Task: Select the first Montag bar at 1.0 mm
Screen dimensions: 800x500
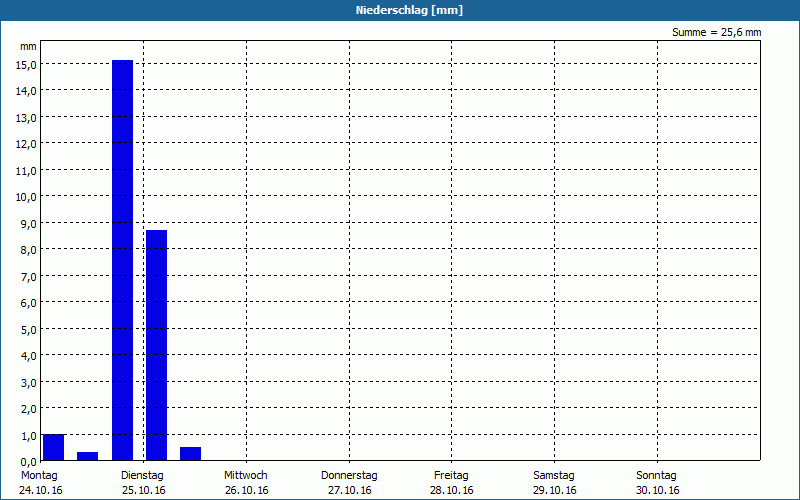Action: click(x=54, y=447)
